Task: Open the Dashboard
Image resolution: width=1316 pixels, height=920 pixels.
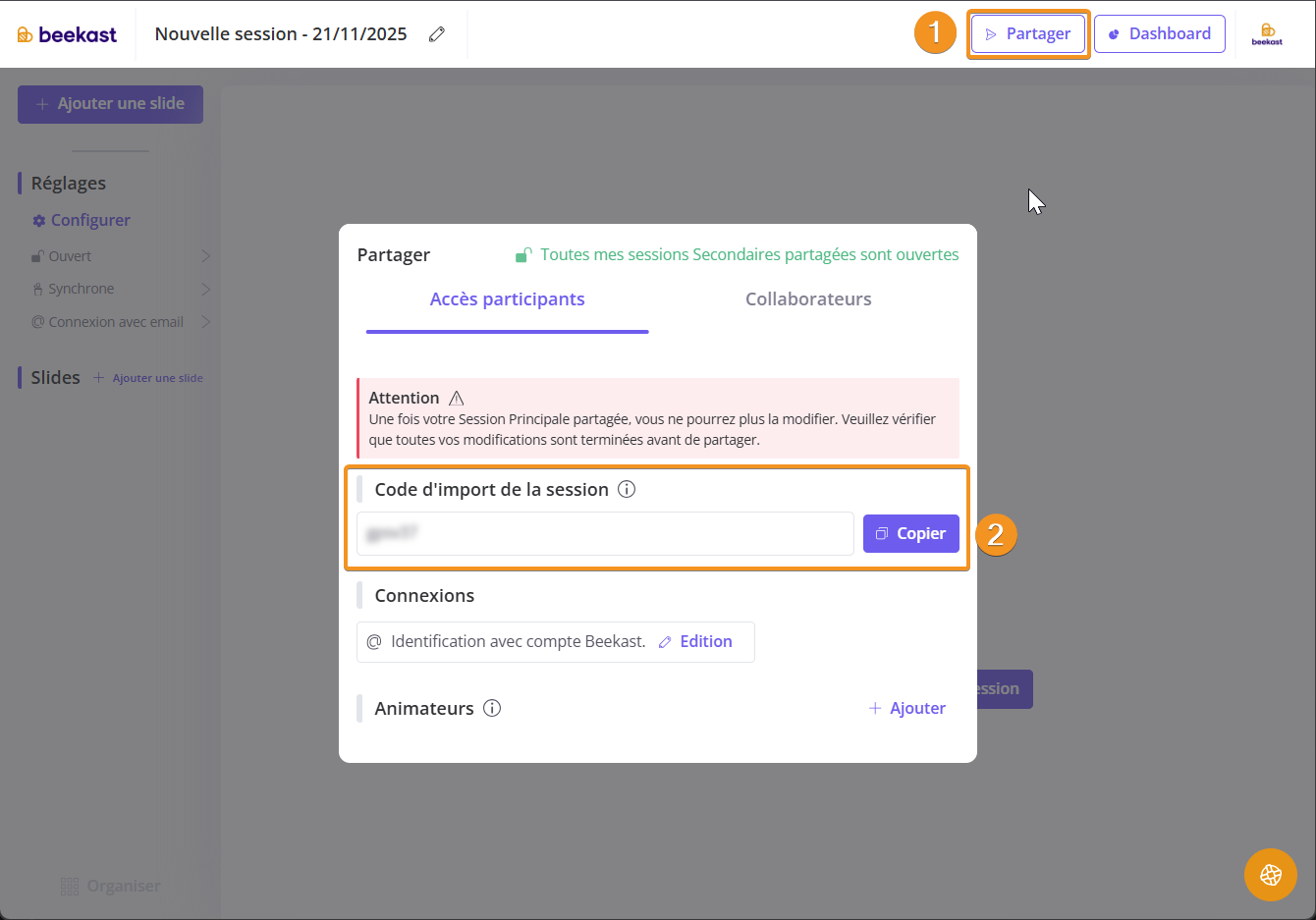Action: 1159,34
